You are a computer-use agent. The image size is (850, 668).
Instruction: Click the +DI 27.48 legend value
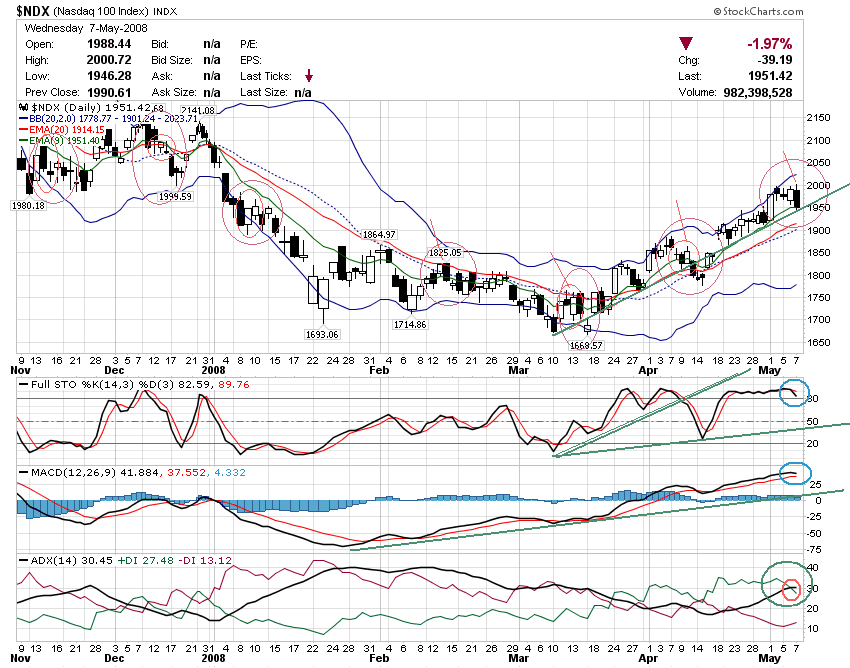[x=145, y=561]
